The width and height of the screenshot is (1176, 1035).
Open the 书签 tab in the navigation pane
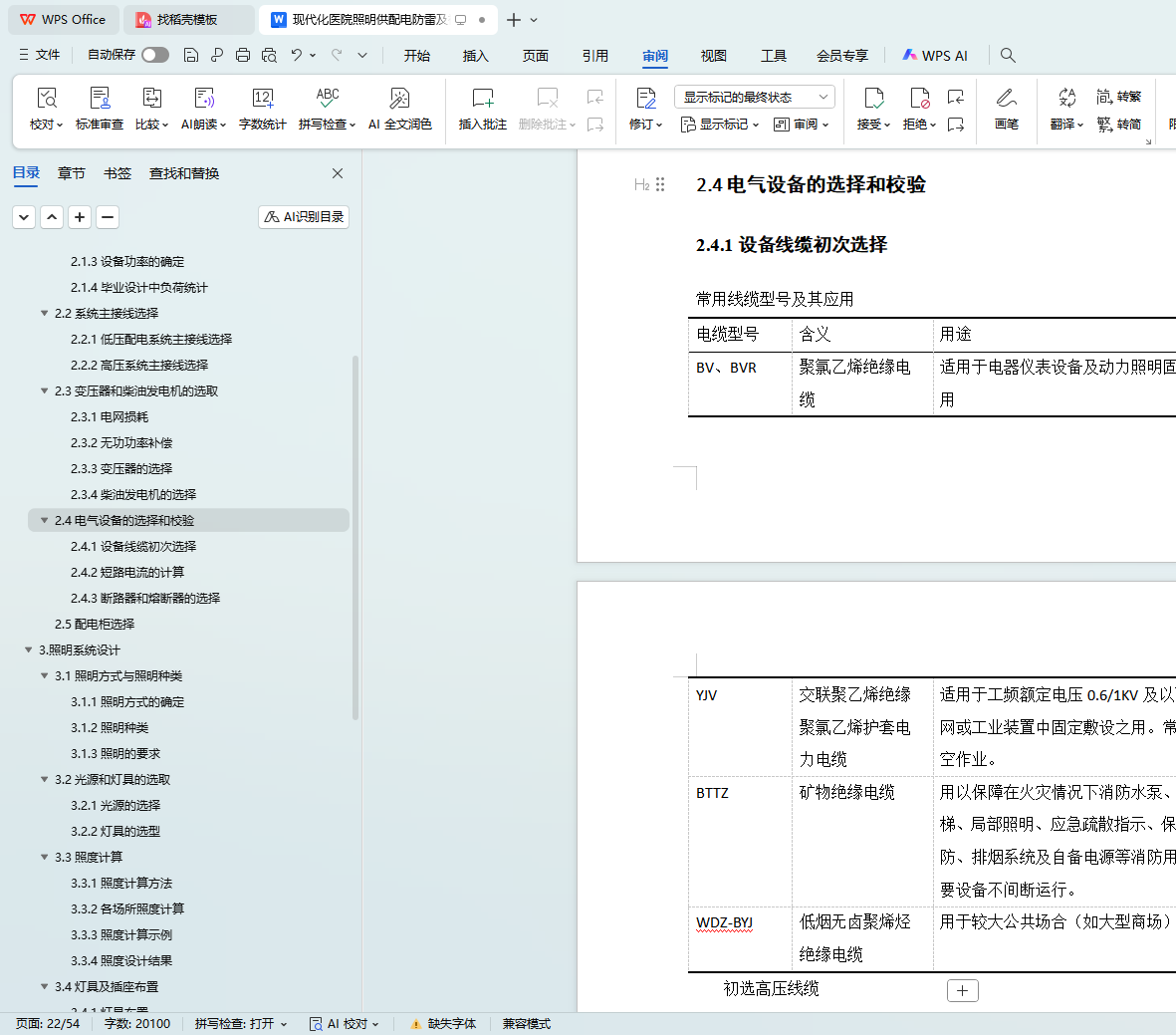[x=118, y=173]
